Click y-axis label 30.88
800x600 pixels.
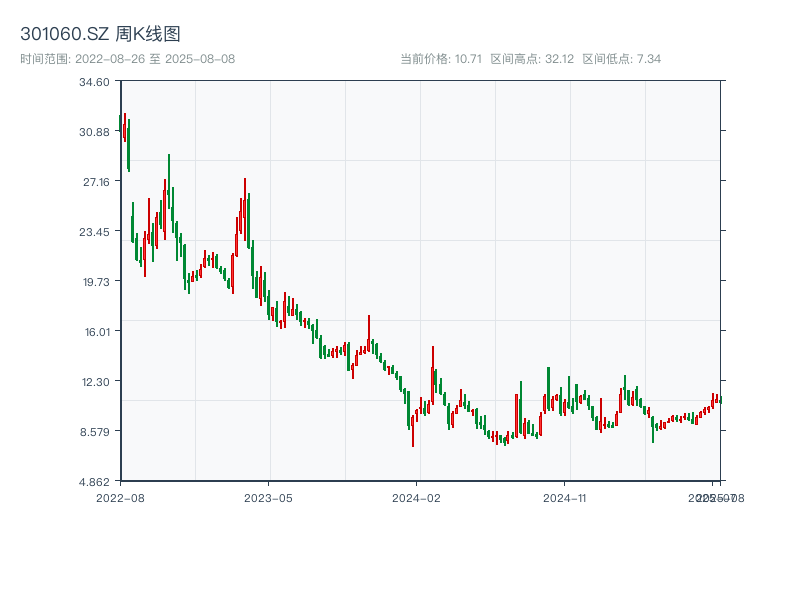(x=94, y=132)
